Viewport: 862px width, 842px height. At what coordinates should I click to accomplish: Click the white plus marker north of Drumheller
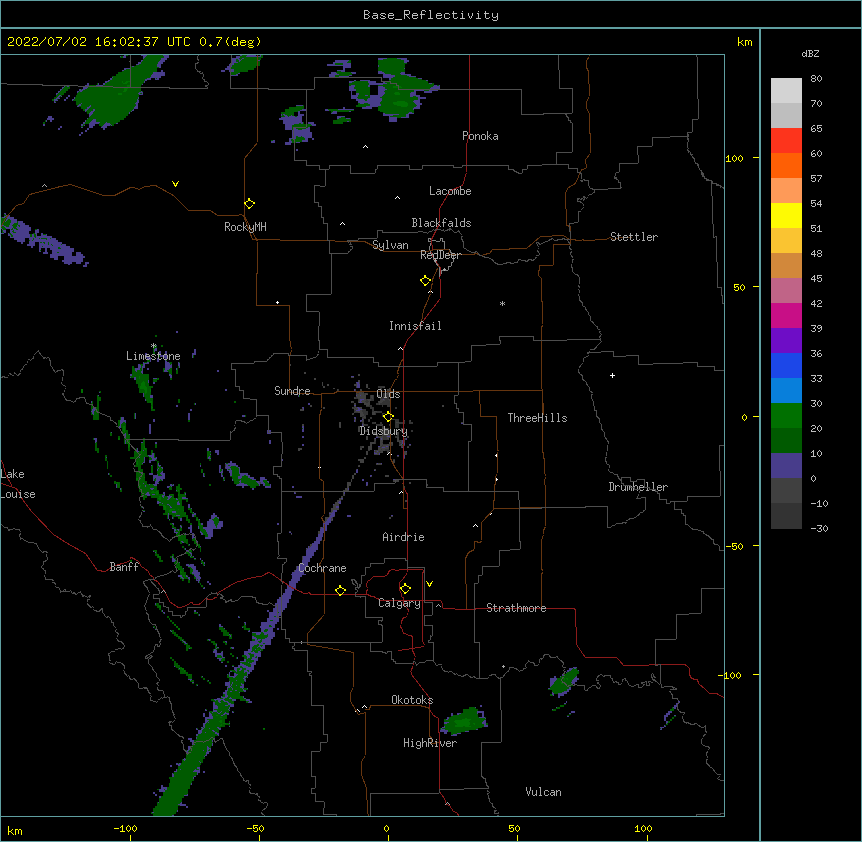[612, 375]
